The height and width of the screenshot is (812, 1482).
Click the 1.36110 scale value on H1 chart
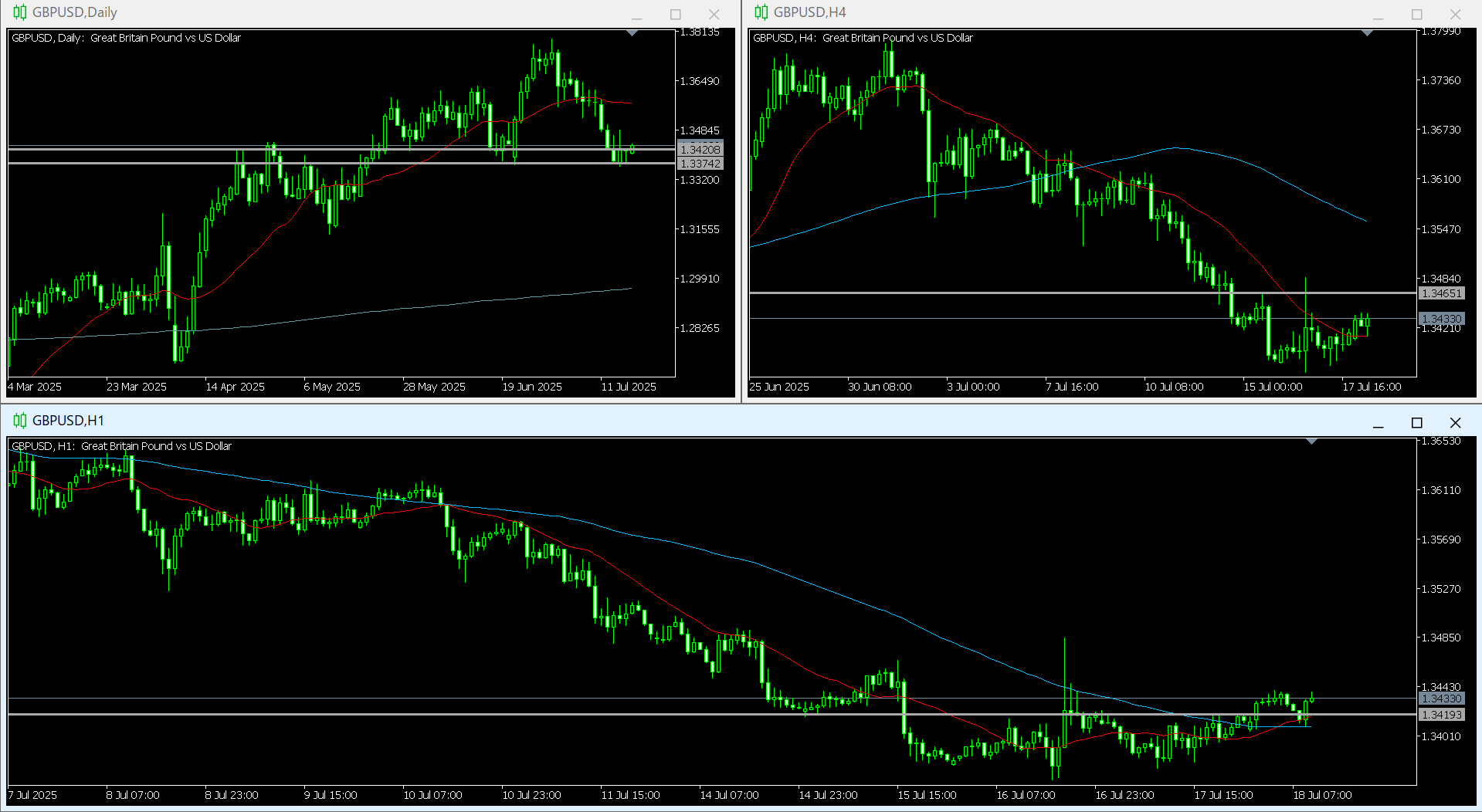click(x=1441, y=490)
